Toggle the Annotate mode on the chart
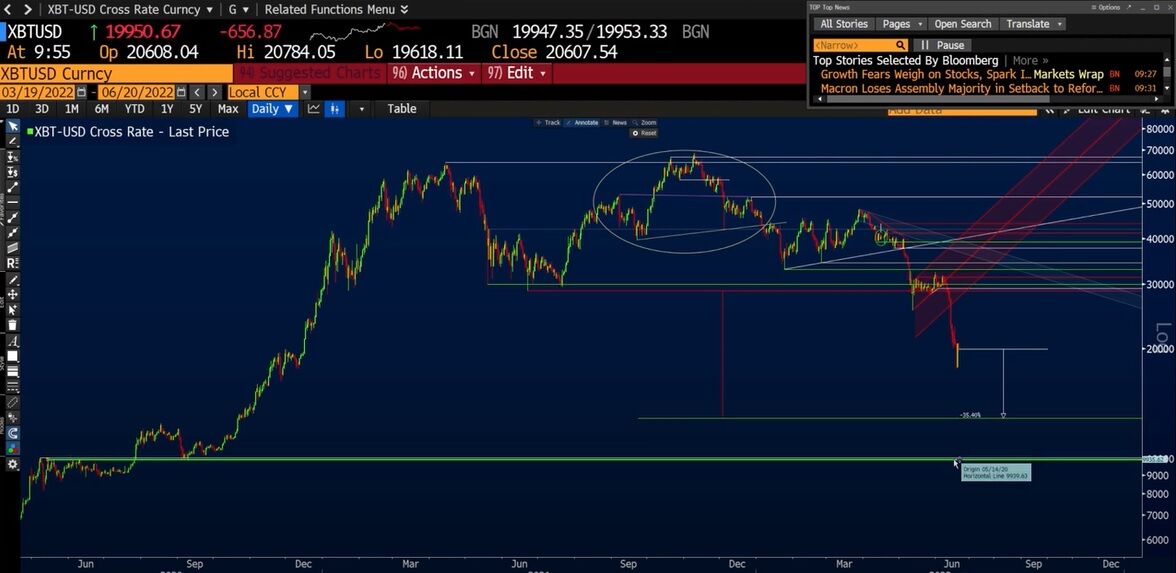Image resolution: width=1176 pixels, height=573 pixels. click(582, 122)
